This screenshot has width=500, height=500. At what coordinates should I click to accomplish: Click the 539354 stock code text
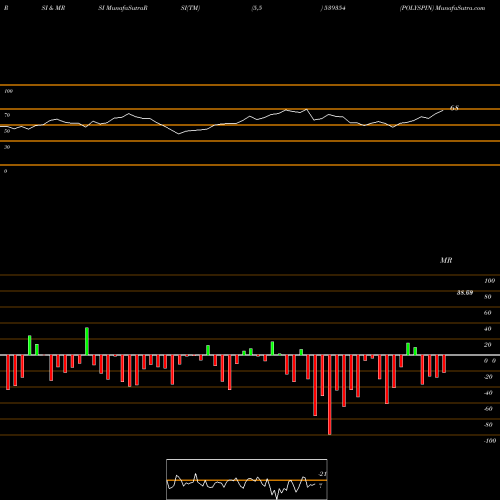pos(335,8)
